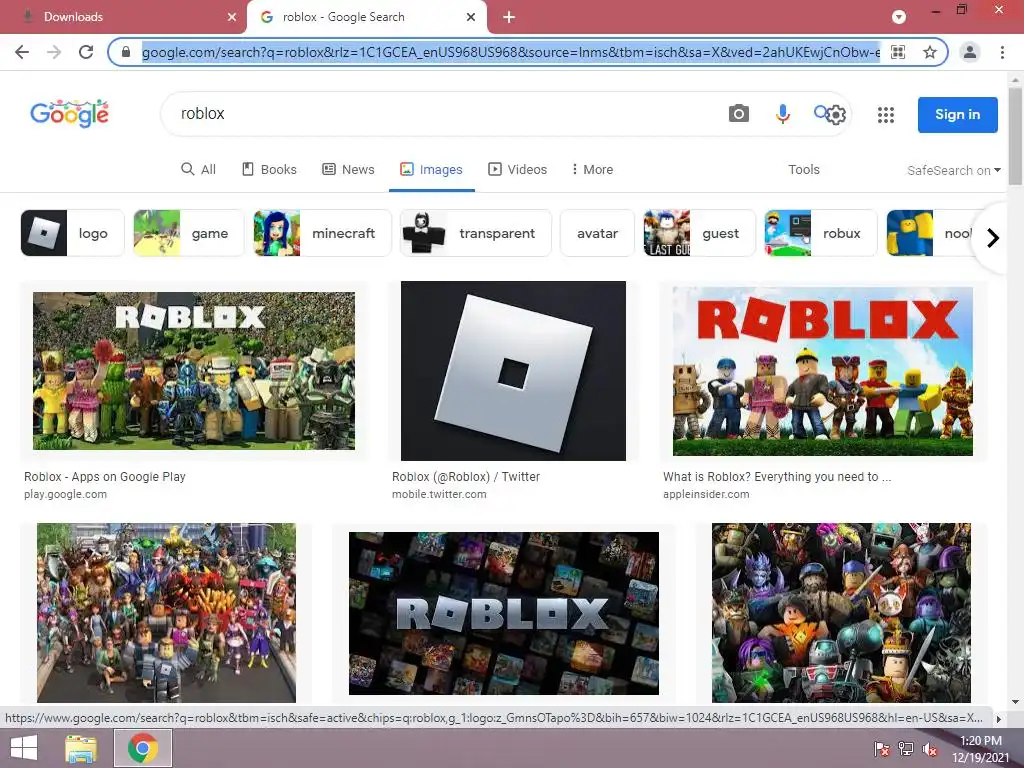Viewport: 1024px width, 768px height.
Task: Open the play.google.com source link
Action: pos(65,494)
